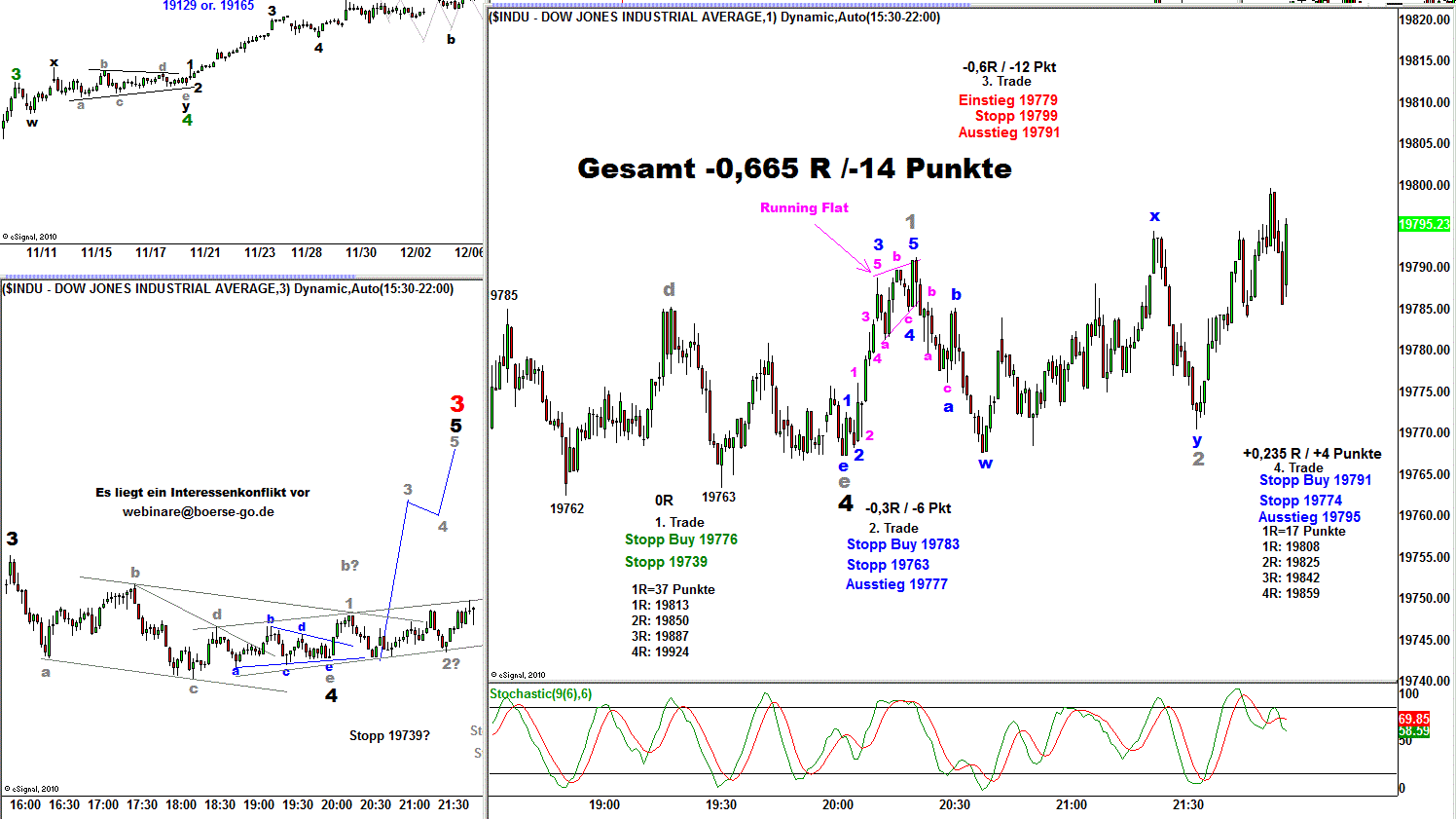This screenshot has height=819, width=1456.
Task: Click the green 'Stopp Buy 19776' label
Action: 681,540
